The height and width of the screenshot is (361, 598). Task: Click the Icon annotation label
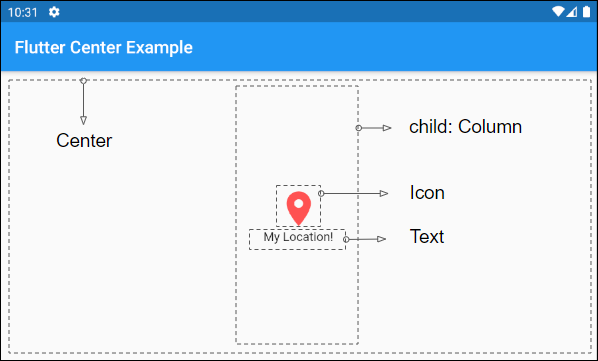pos(427,193)
